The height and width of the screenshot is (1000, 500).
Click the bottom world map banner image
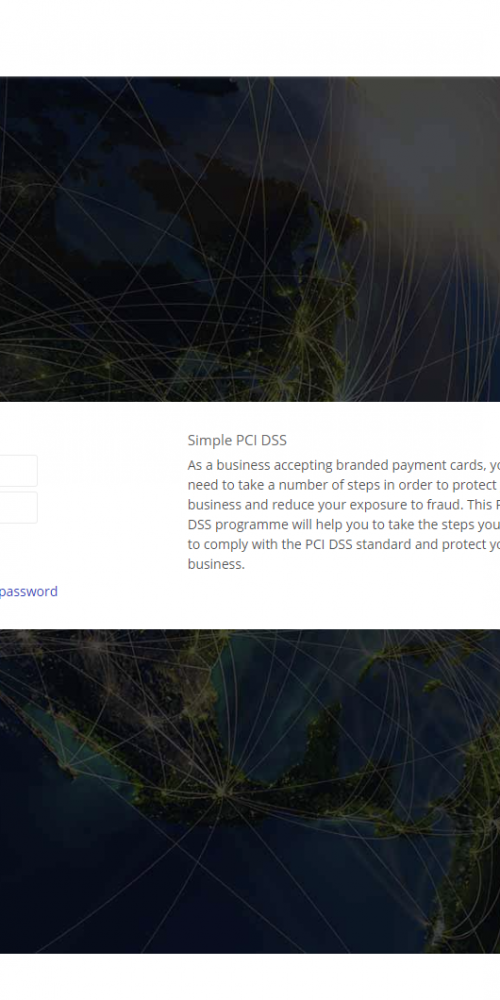pos(250,791)
